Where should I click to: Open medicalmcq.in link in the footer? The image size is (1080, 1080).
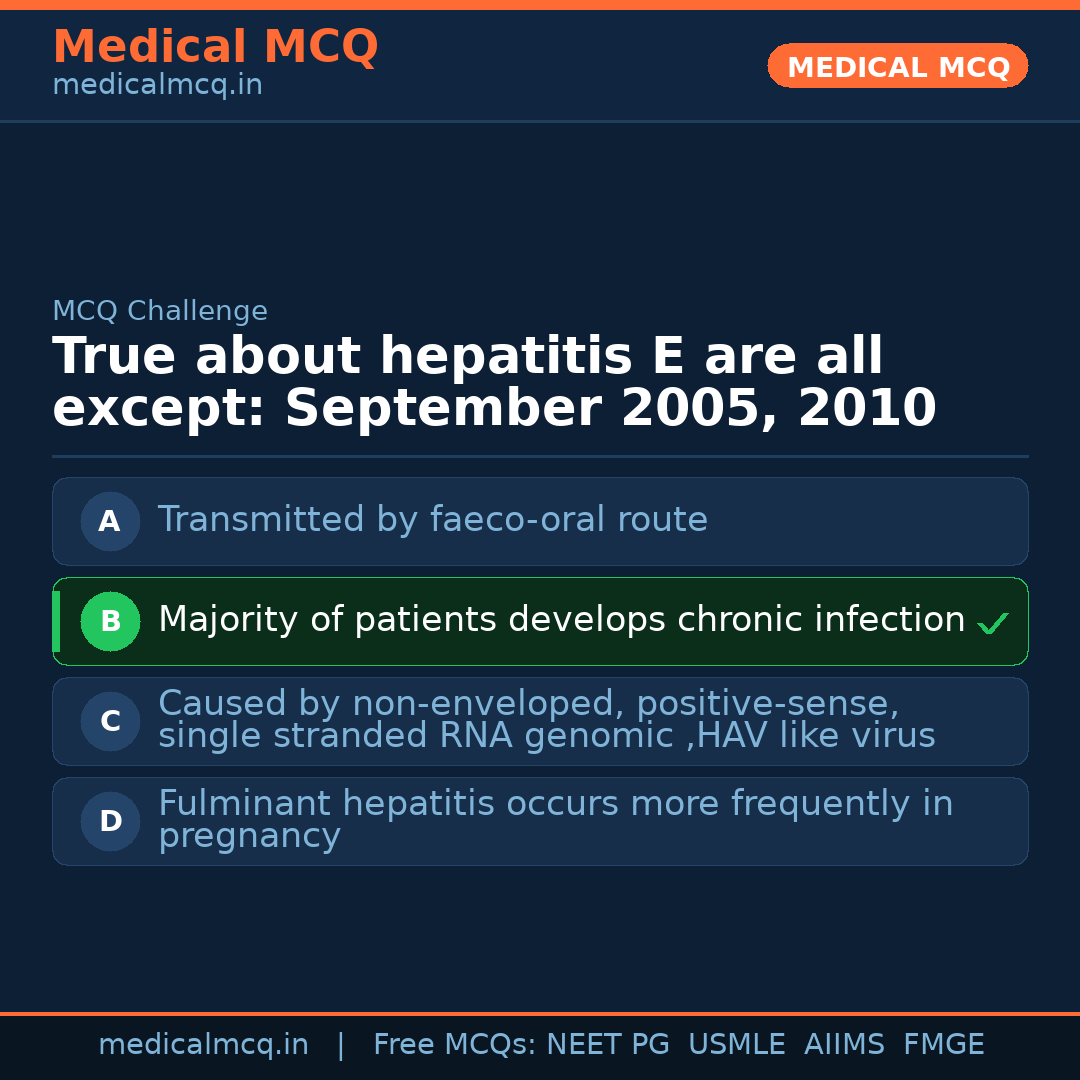[203, 1045]
